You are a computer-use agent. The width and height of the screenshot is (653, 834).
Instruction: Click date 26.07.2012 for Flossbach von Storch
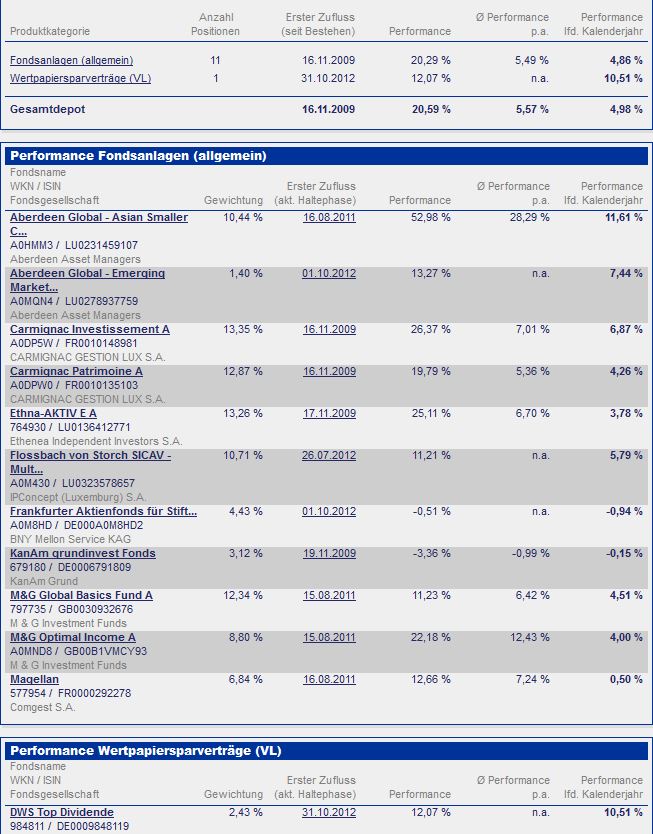[x=329, y=455]
